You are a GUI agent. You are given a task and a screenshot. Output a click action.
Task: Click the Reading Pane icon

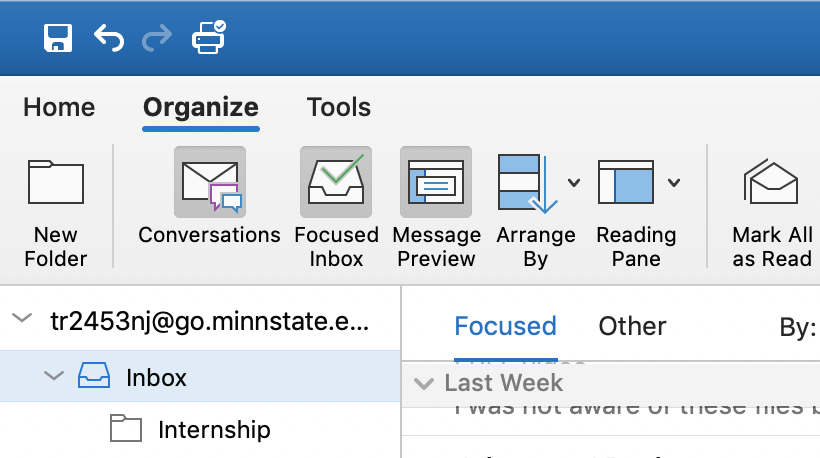(626, 182)
